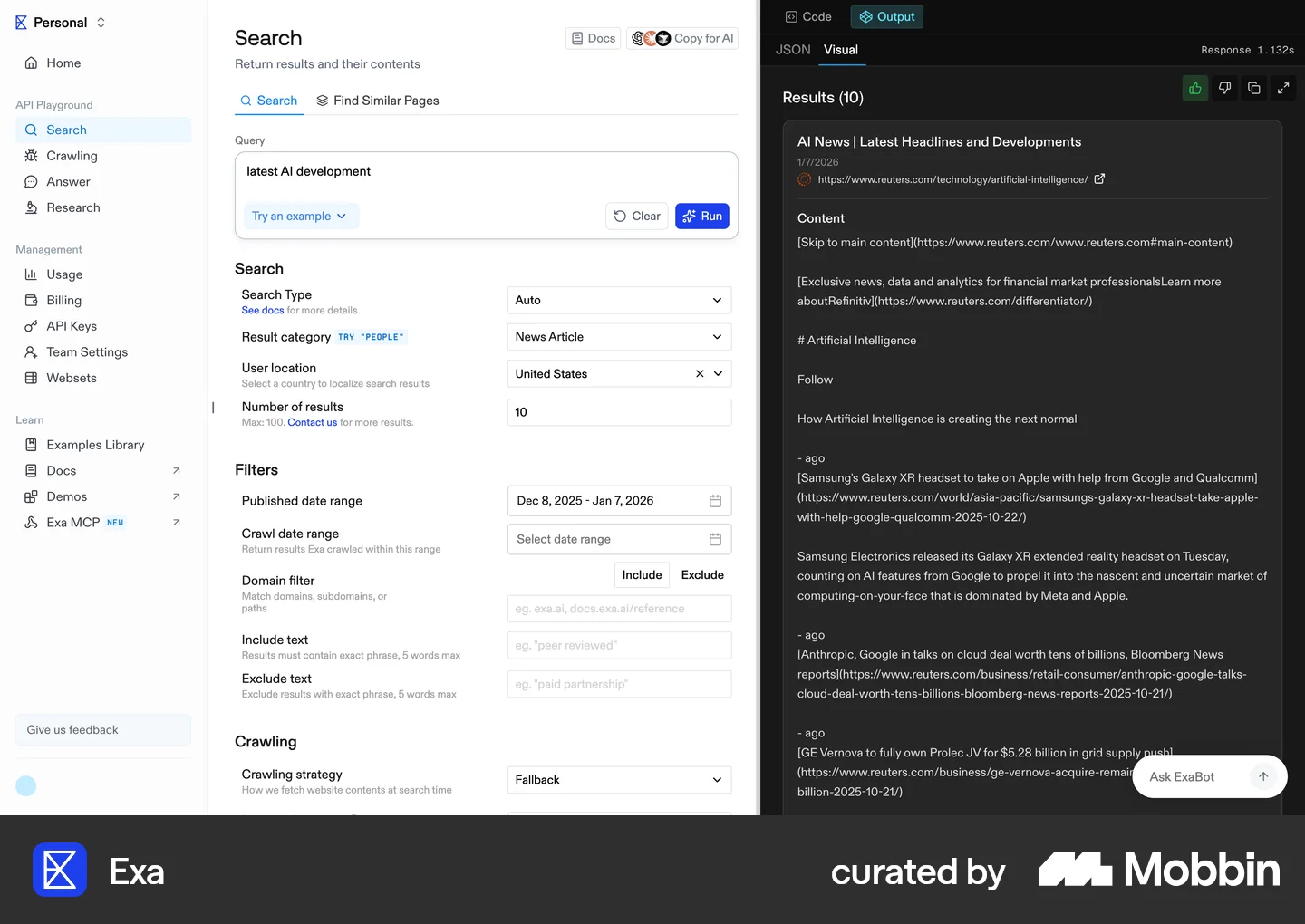
Task: Click the Number of results field
Action: click(619, 412)
